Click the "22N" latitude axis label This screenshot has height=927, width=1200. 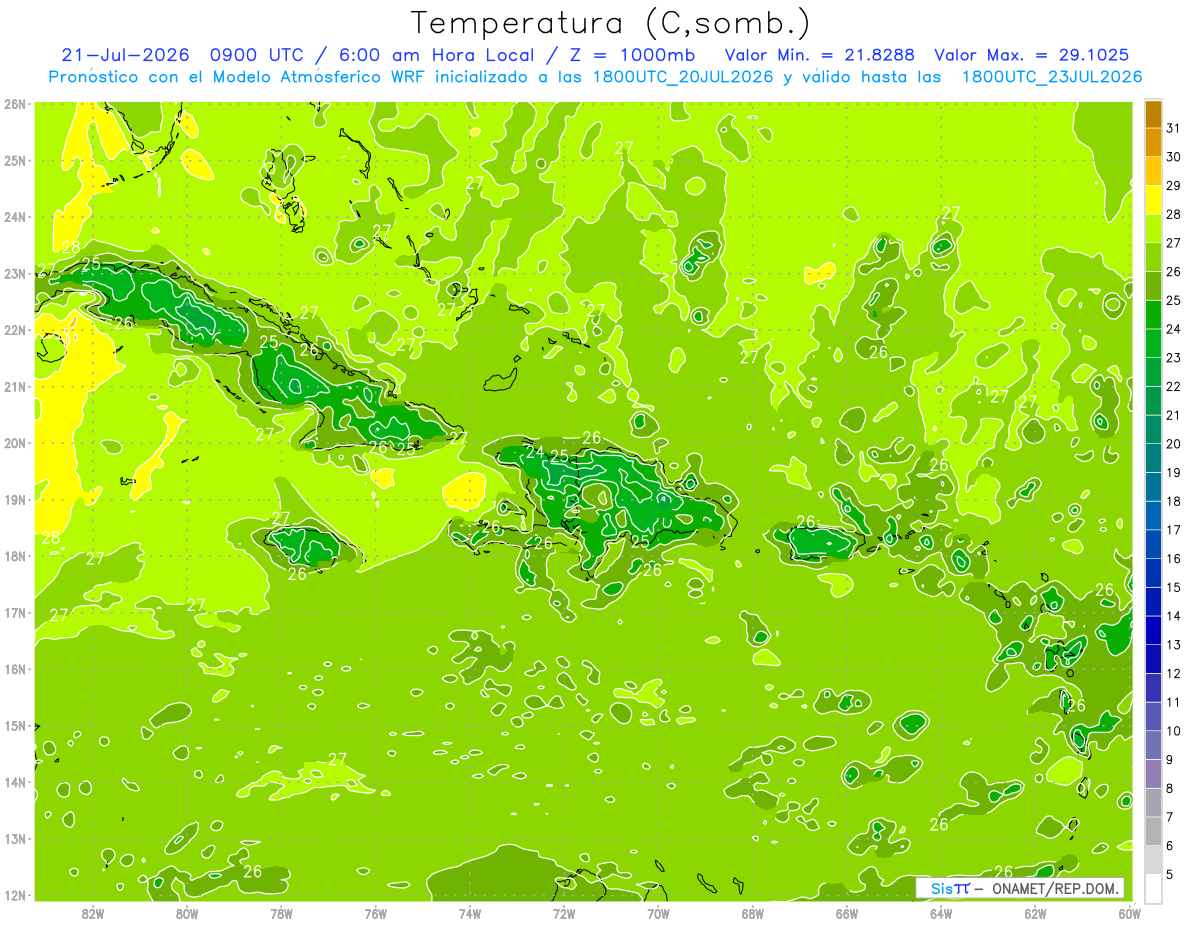coord(14,330)
